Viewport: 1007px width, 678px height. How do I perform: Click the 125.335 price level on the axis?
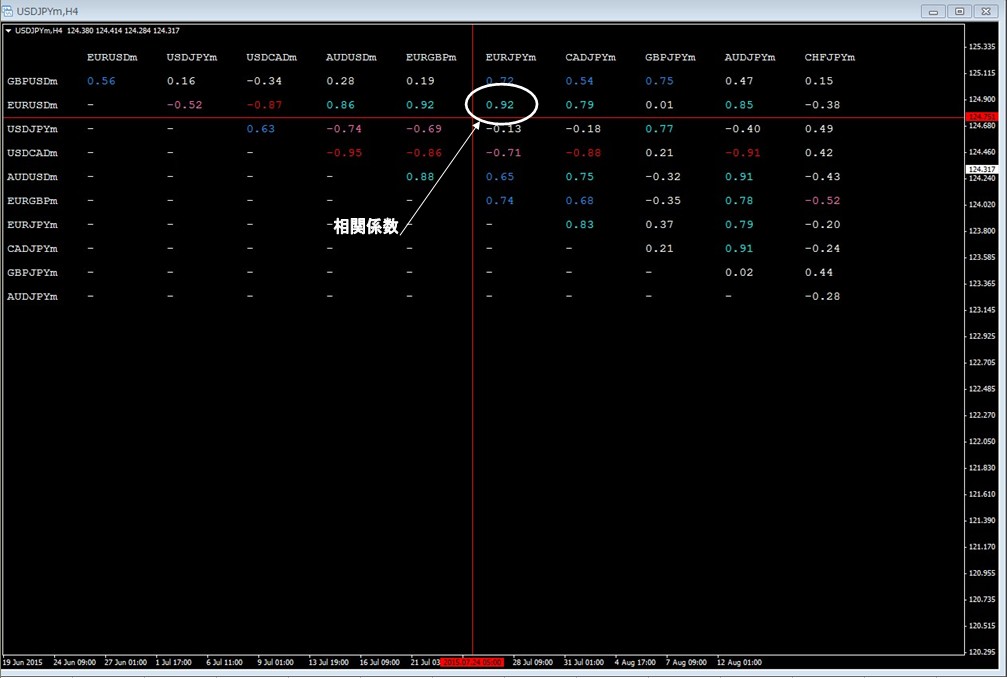(982, 46)
